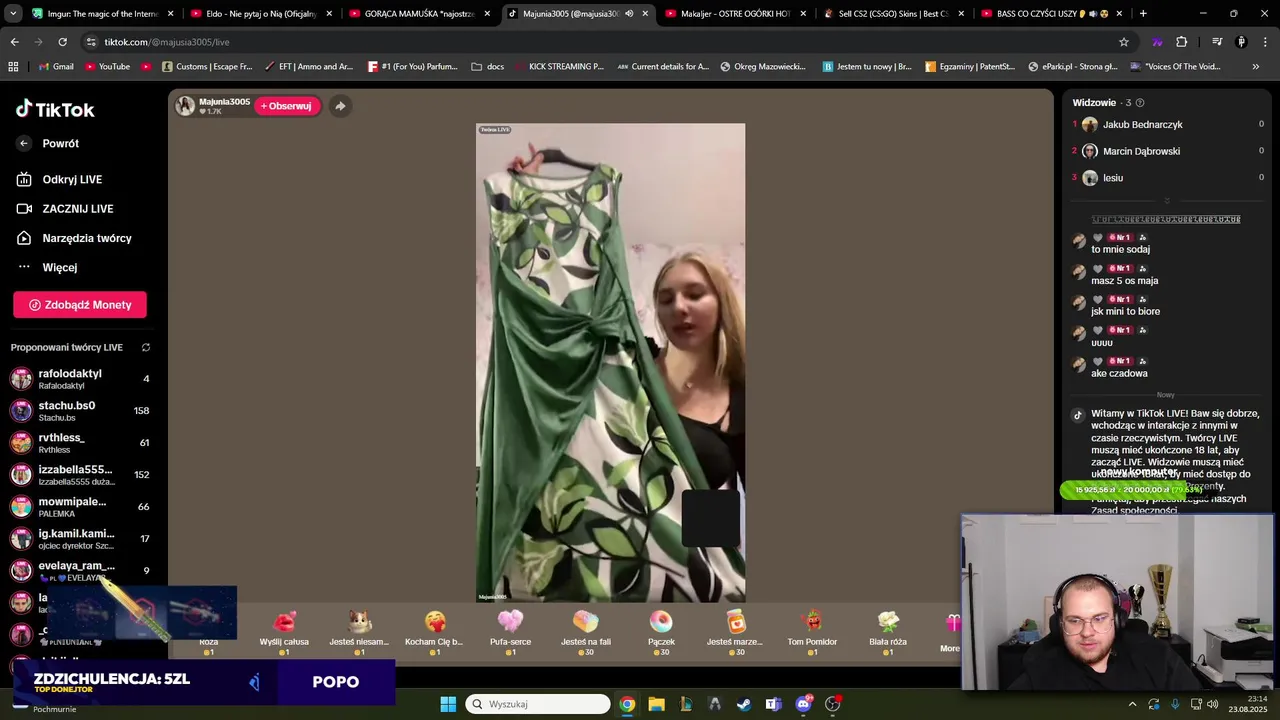Image resolution: width=1280 pixels, height=720 pixels.
Task: Open ig.kamil.kami live stream
Action: point(80,539)
